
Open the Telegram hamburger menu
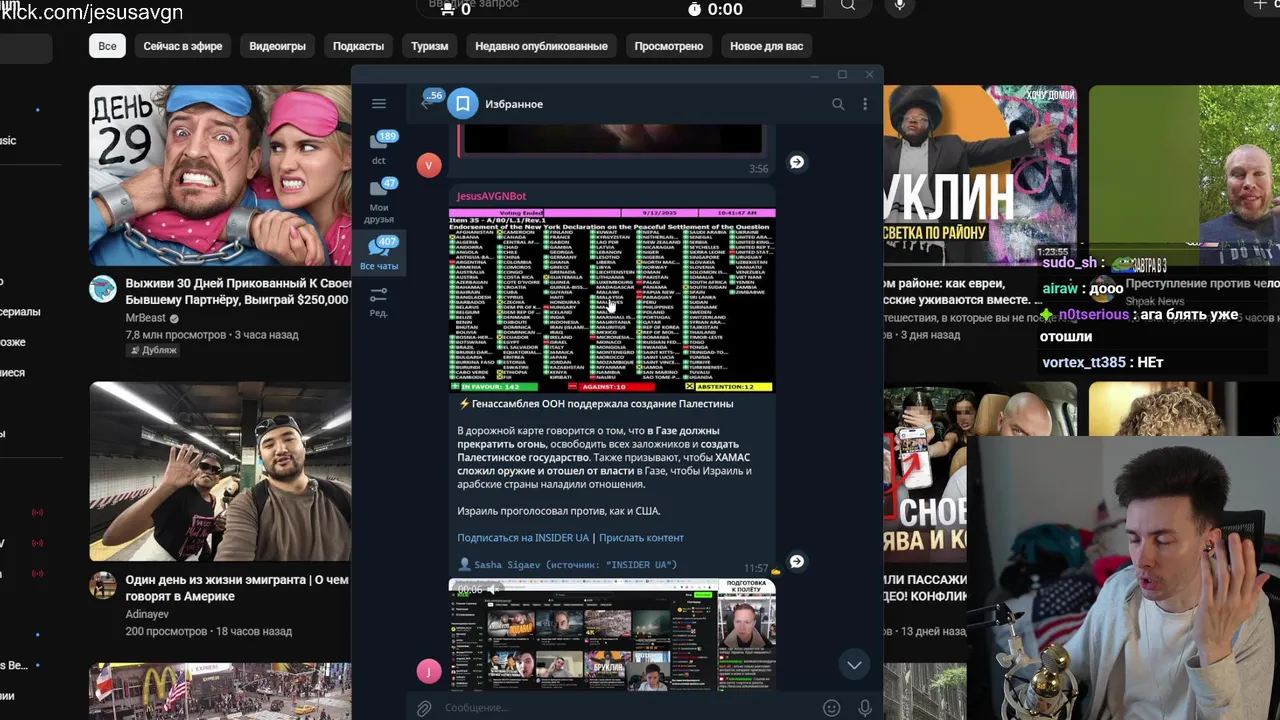[x=379, y=104]
